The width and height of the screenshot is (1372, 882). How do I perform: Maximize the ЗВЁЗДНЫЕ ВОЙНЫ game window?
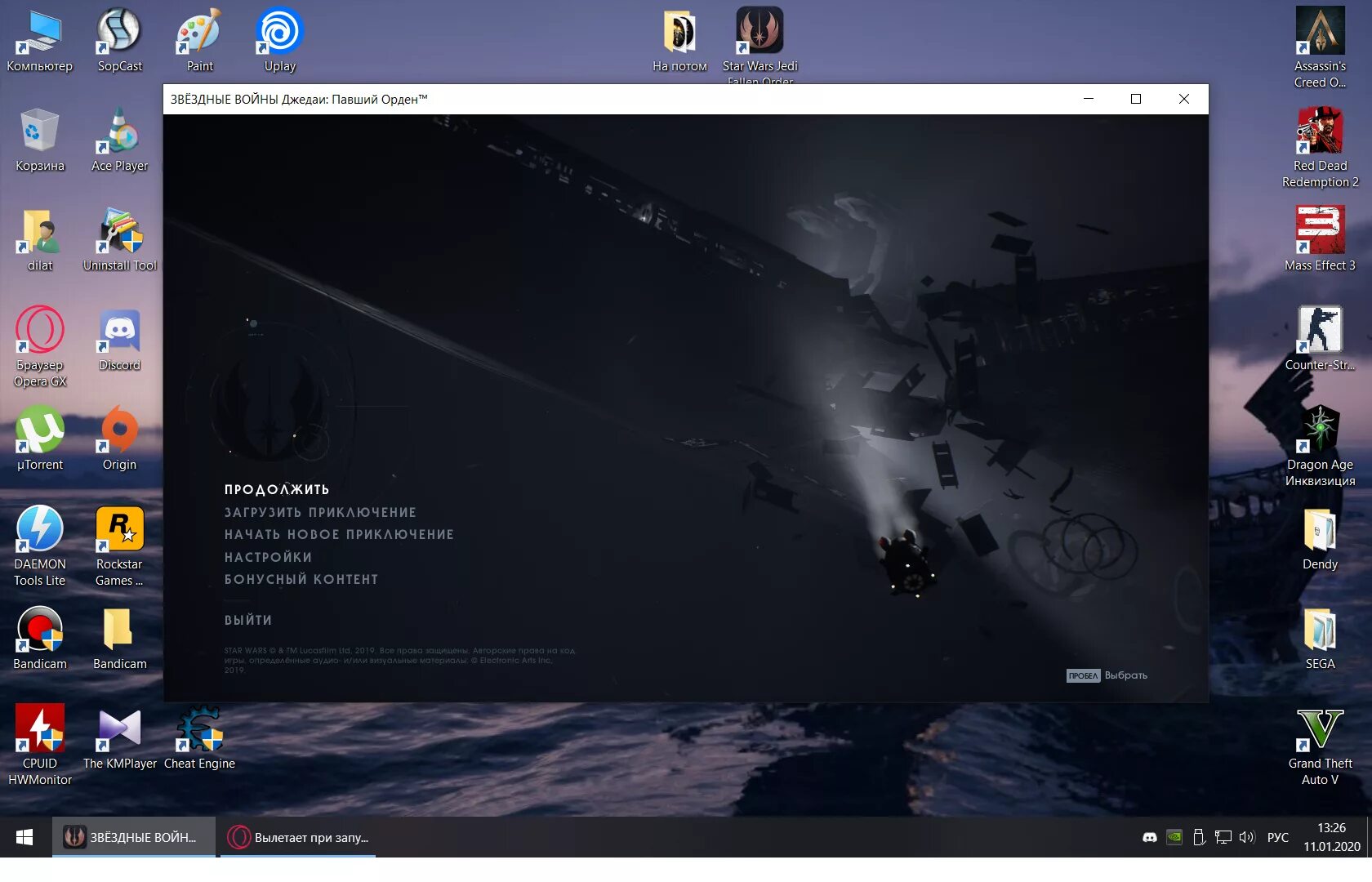1135,99
